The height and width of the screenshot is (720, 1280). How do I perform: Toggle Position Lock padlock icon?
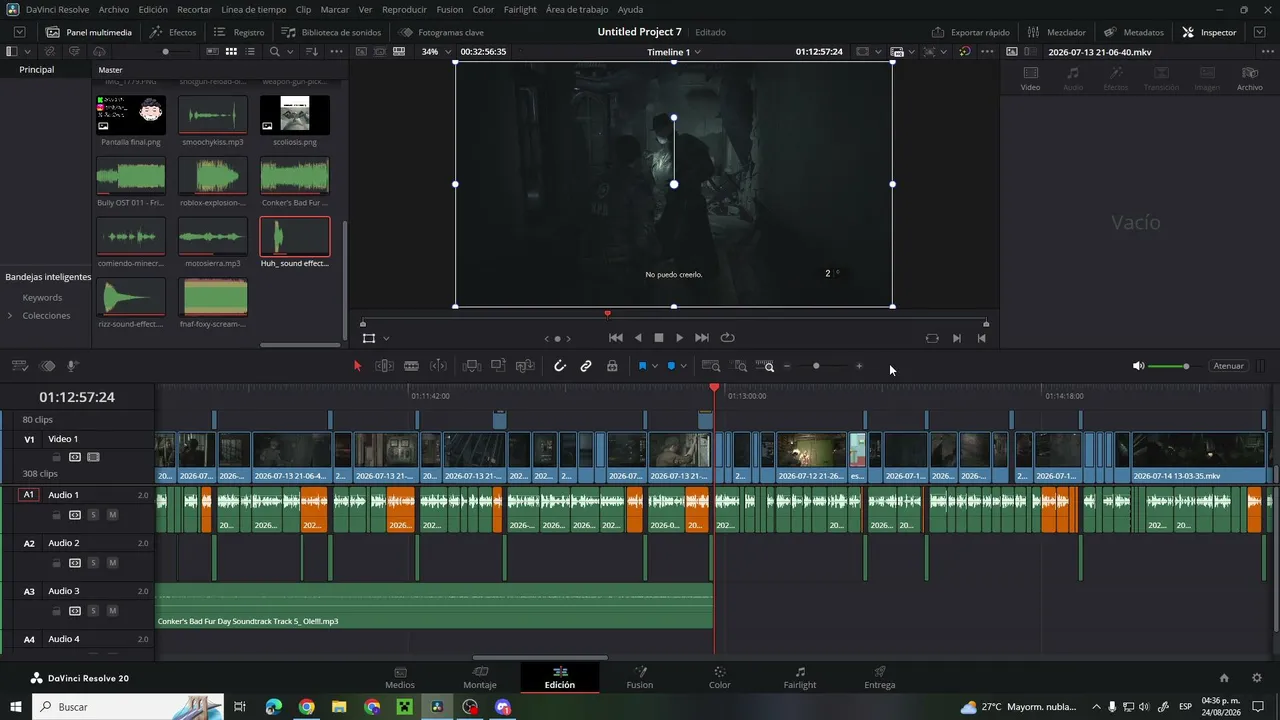(x=612, y=366)
